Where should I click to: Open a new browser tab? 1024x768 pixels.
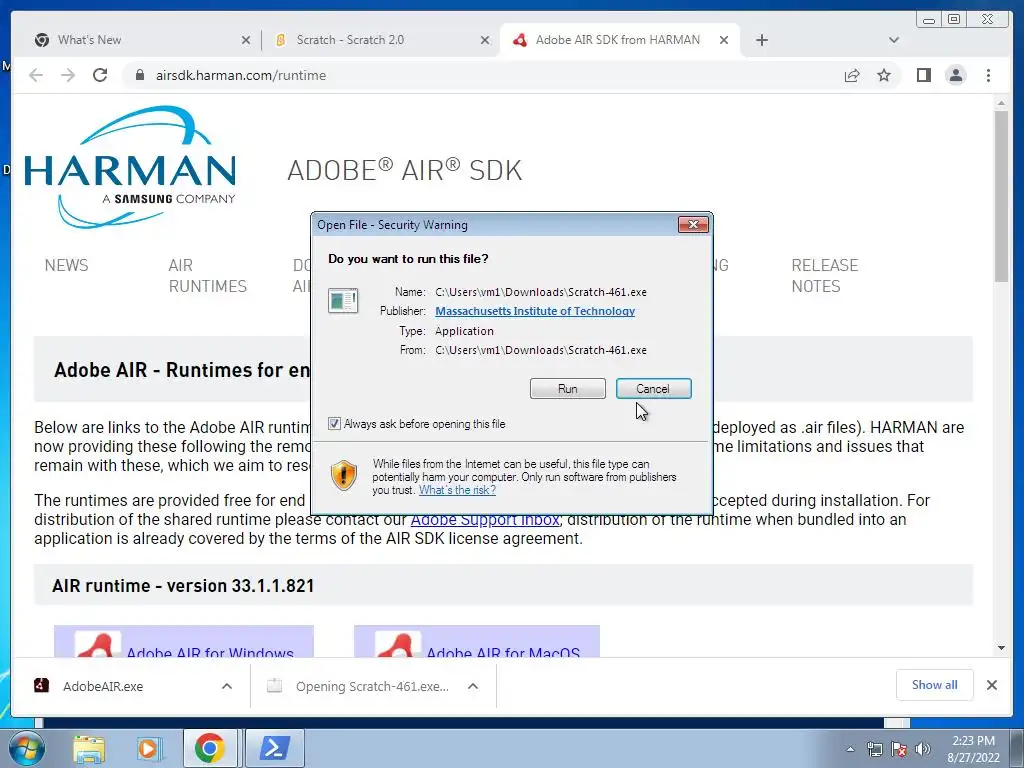point(761,40)
